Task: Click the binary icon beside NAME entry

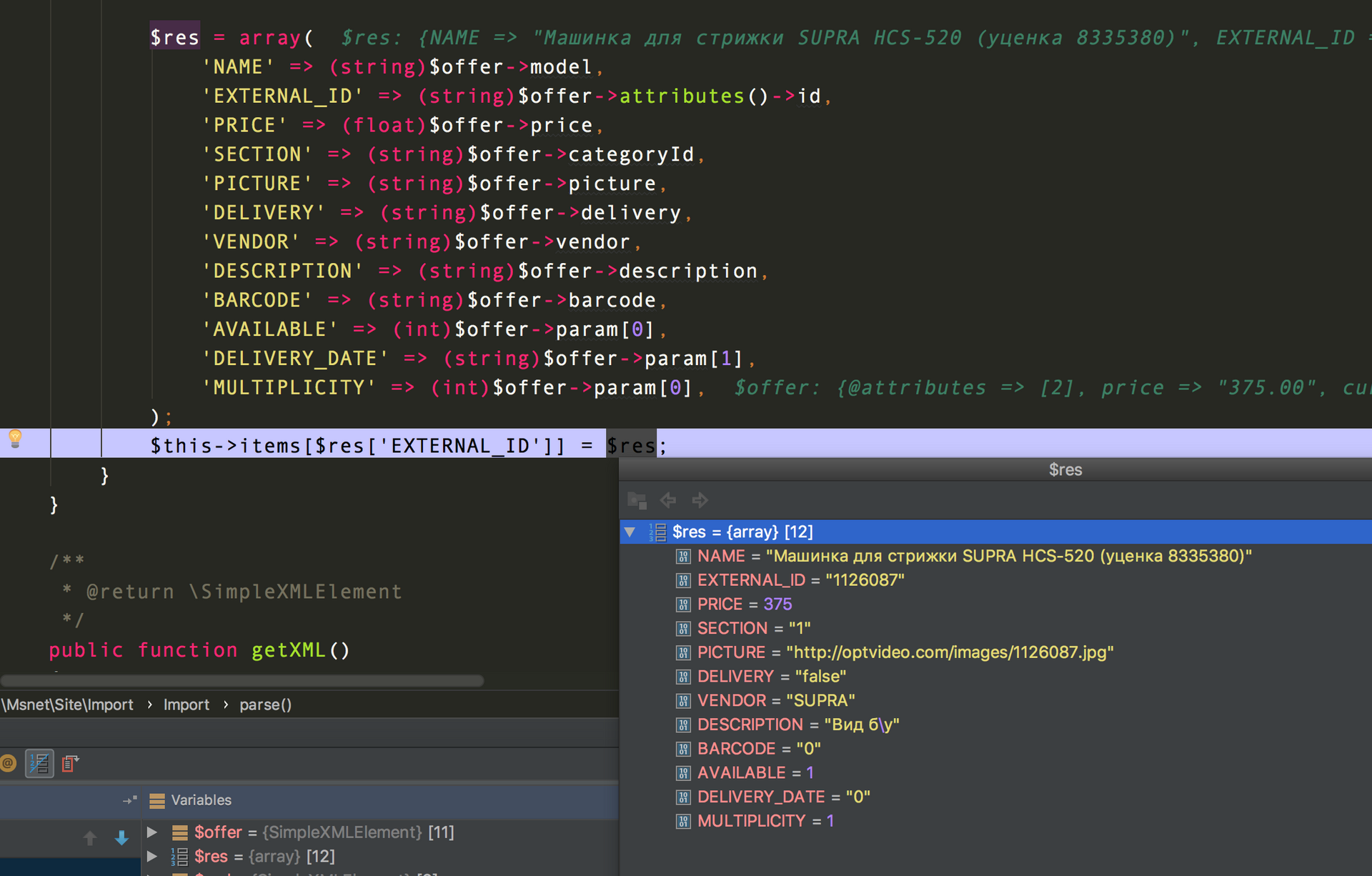Action: point(683,556)
